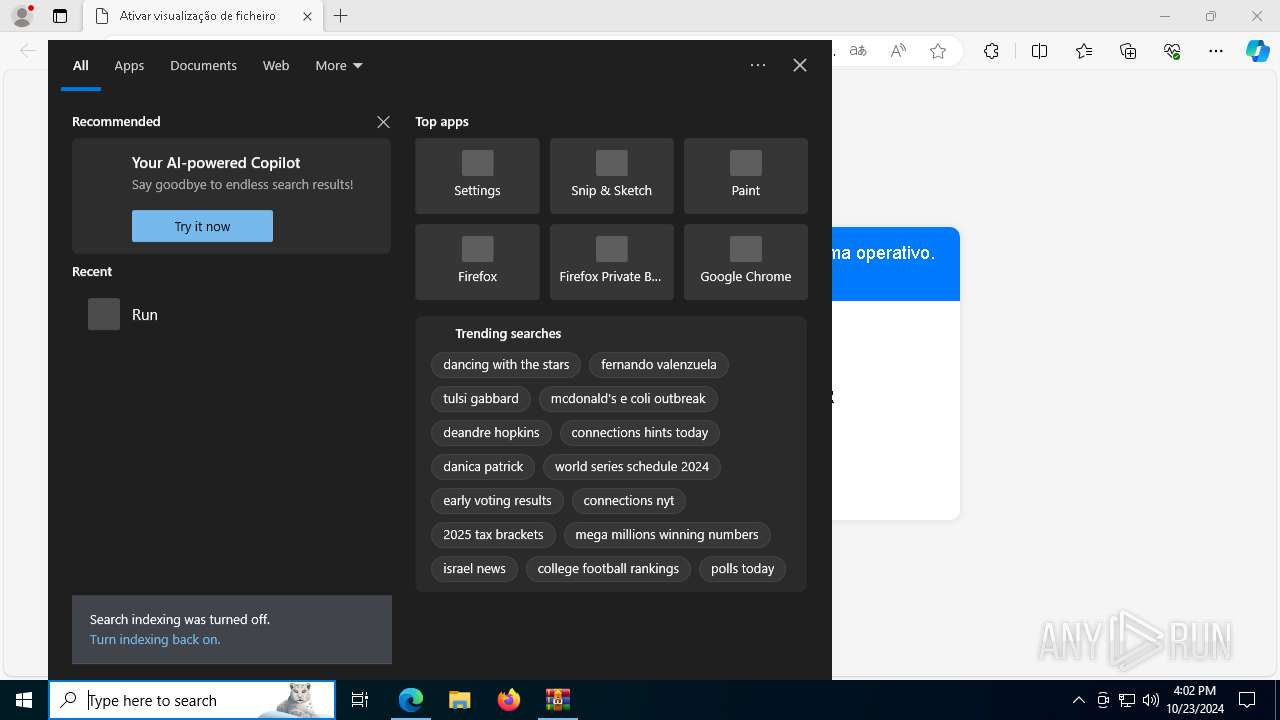Open Edge Favorites list
Image resolution: width=1280 pixels, height=720 pixels.
click(x=1084, y=51)
